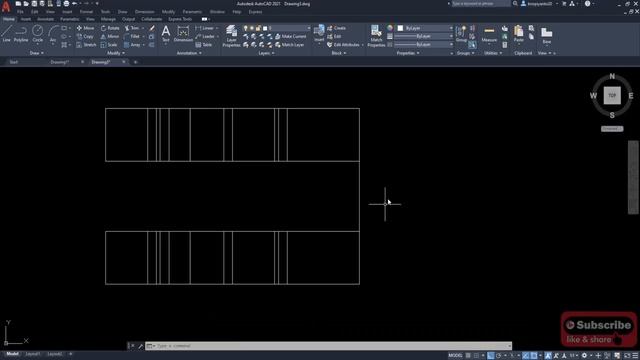The image size is (640, 360).
Task: Expand the Properties panel
Action: click(x=408, y=53)
